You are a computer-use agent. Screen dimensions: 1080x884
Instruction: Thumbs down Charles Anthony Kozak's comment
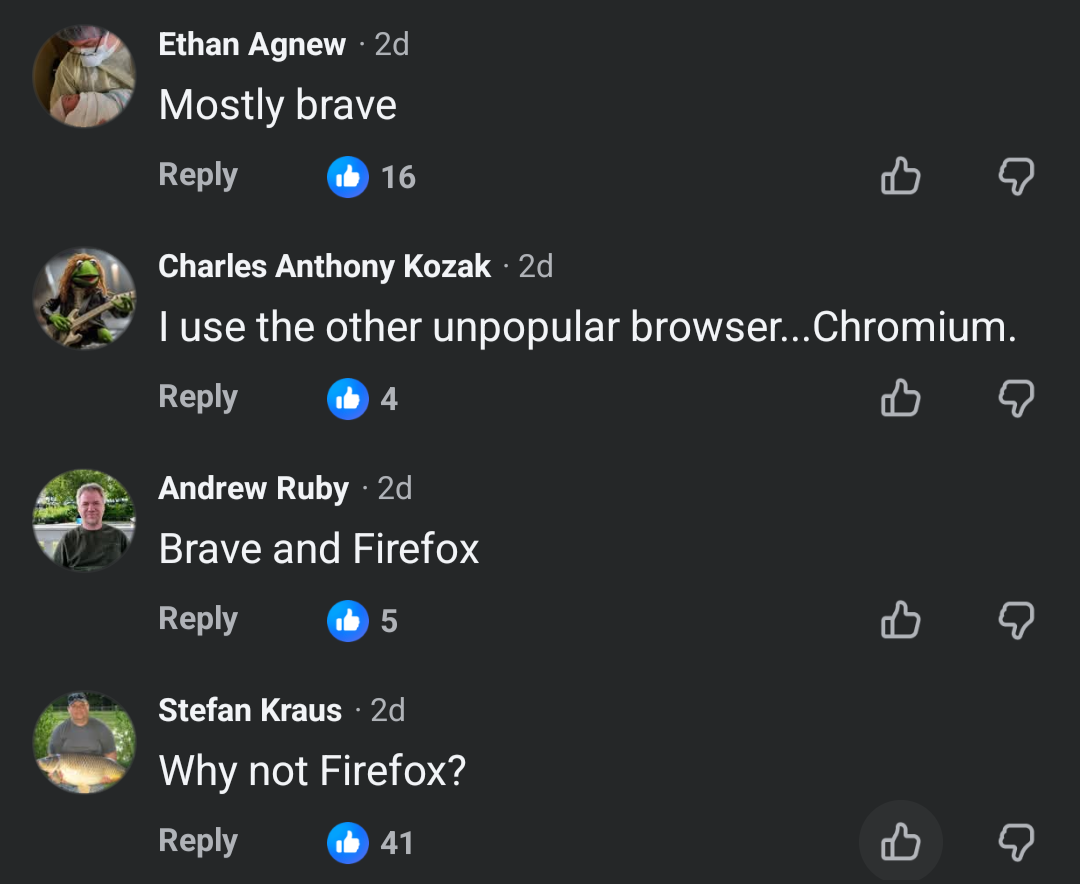1016,399
